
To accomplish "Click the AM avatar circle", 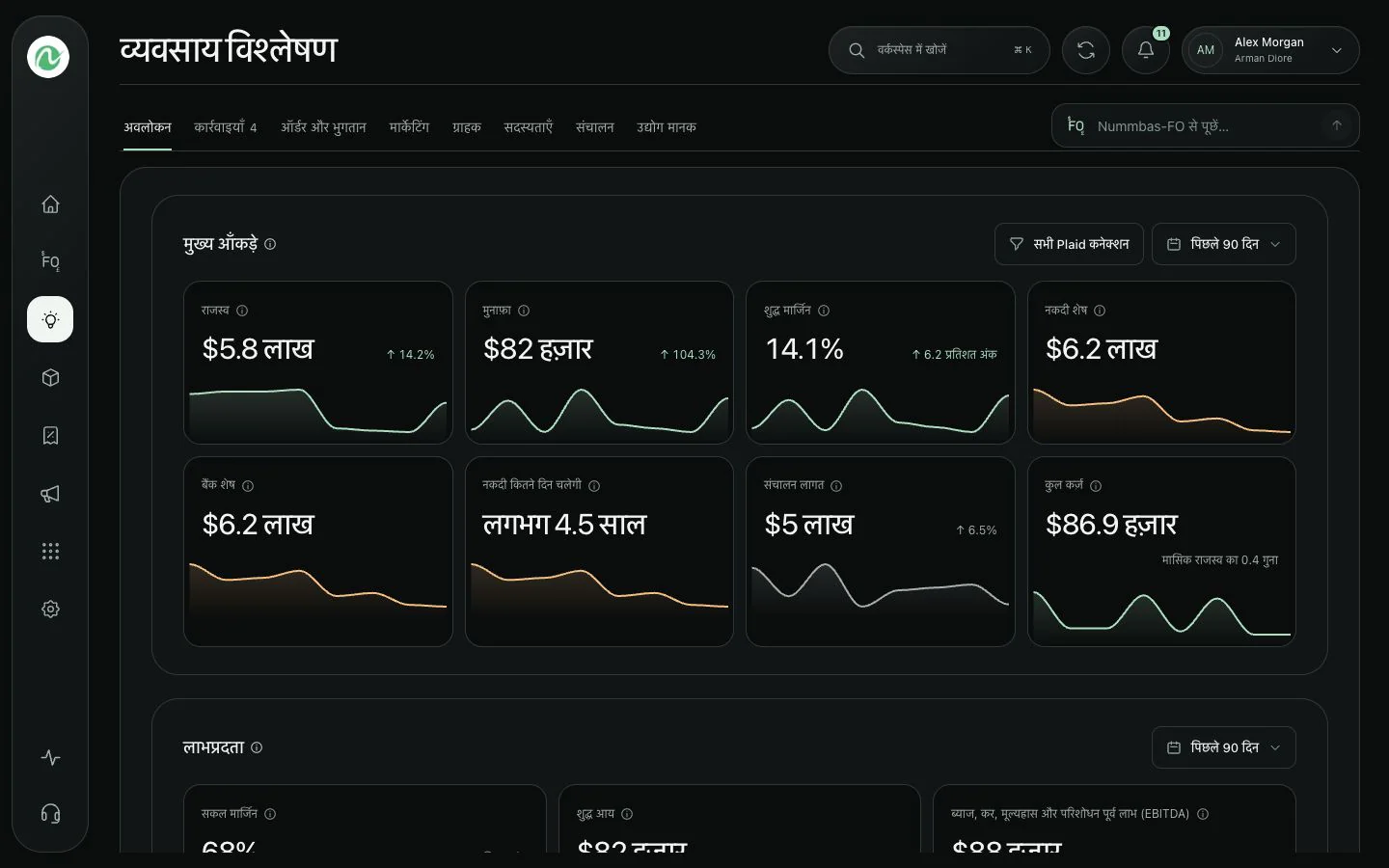I will pyautogui.click(x=1206, y=50).
